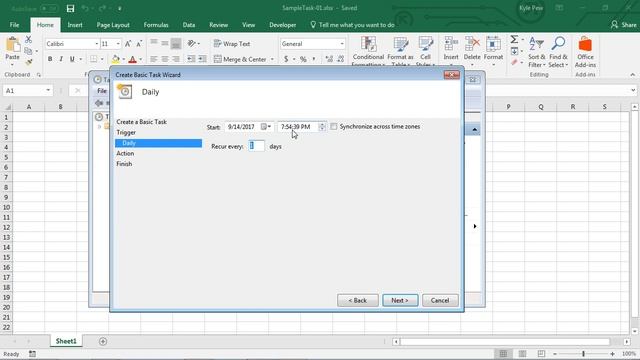Click the Orientation text angle icon

(191, 43)
